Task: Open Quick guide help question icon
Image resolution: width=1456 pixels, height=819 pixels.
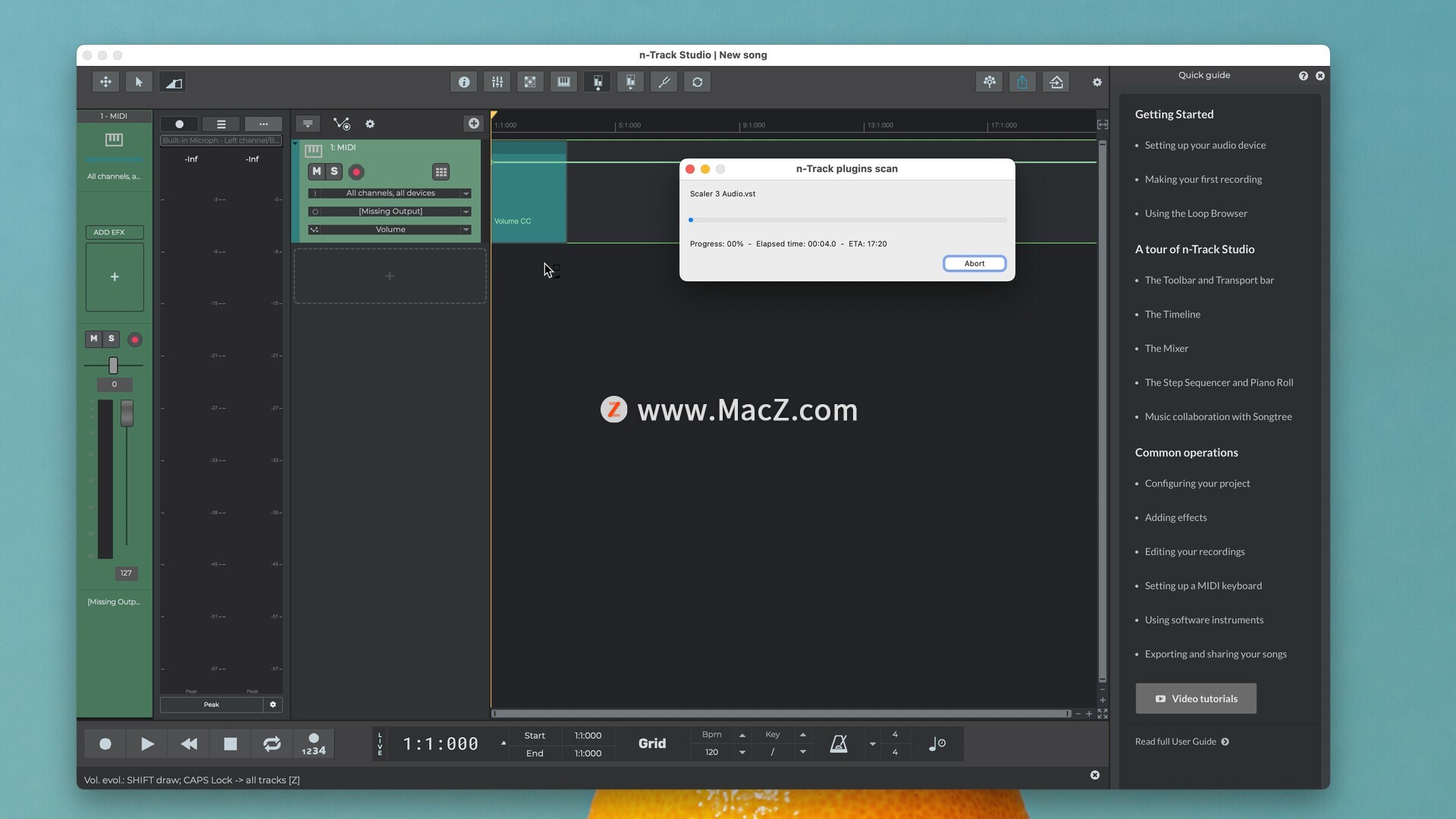Action: pyautogui.click(x=1304, y=76)
